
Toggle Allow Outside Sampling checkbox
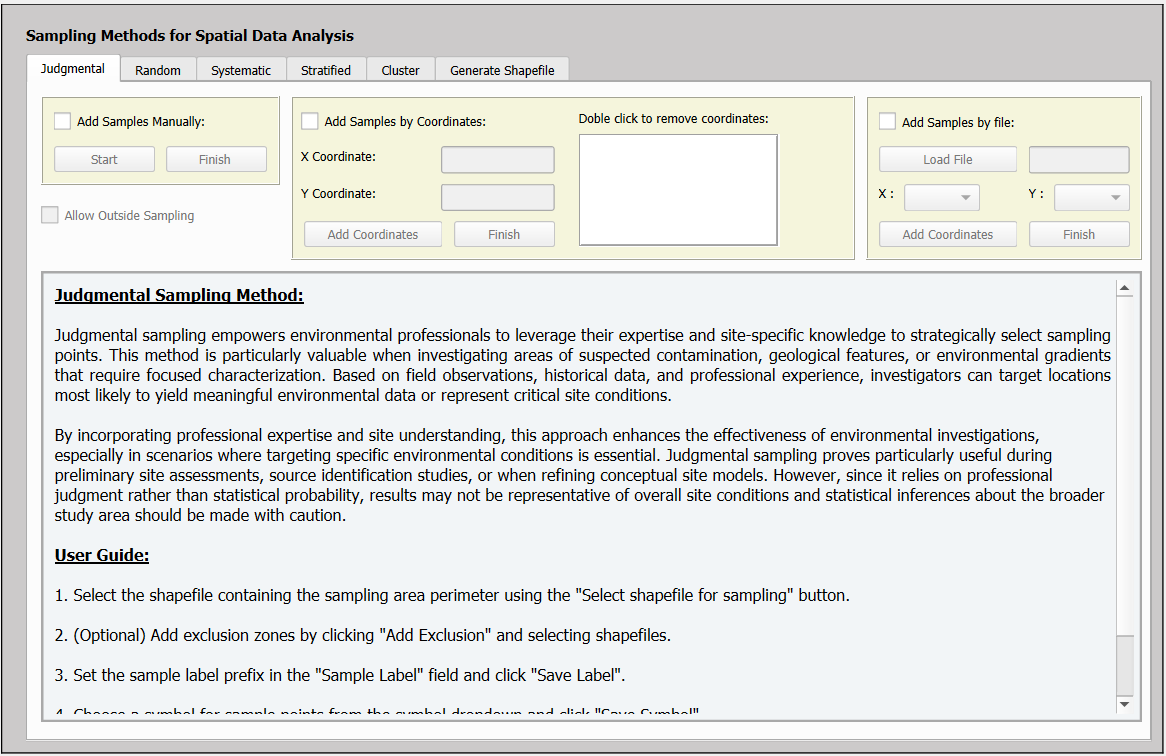click(x=50, y=215)
